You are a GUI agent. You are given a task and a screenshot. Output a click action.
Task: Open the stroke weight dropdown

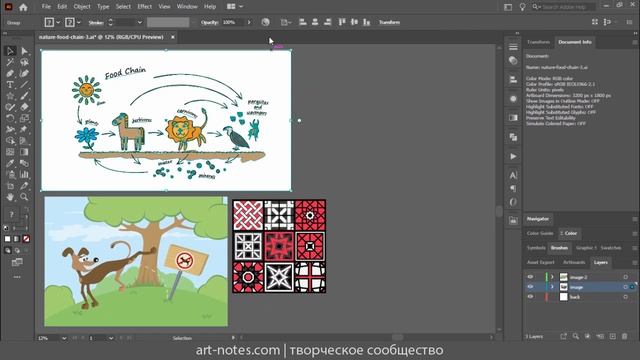pyautogui.click(x=140, y=22)
